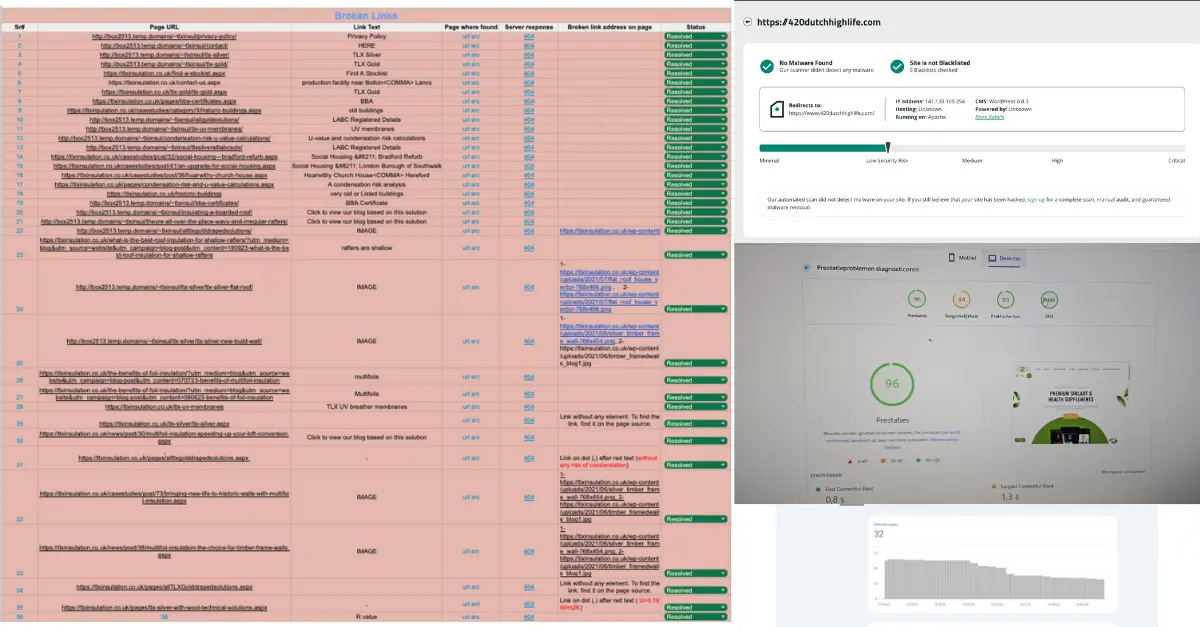Switch to the Desktop tab

coord(1005,258)
